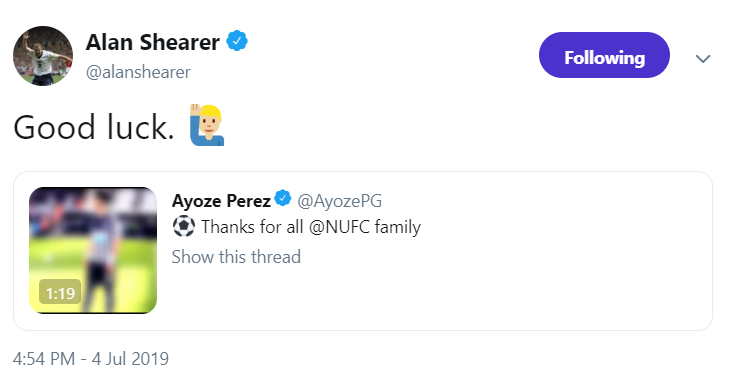
Task: Open the Alan Shearer display name link
Action: [x=153, y=42]
